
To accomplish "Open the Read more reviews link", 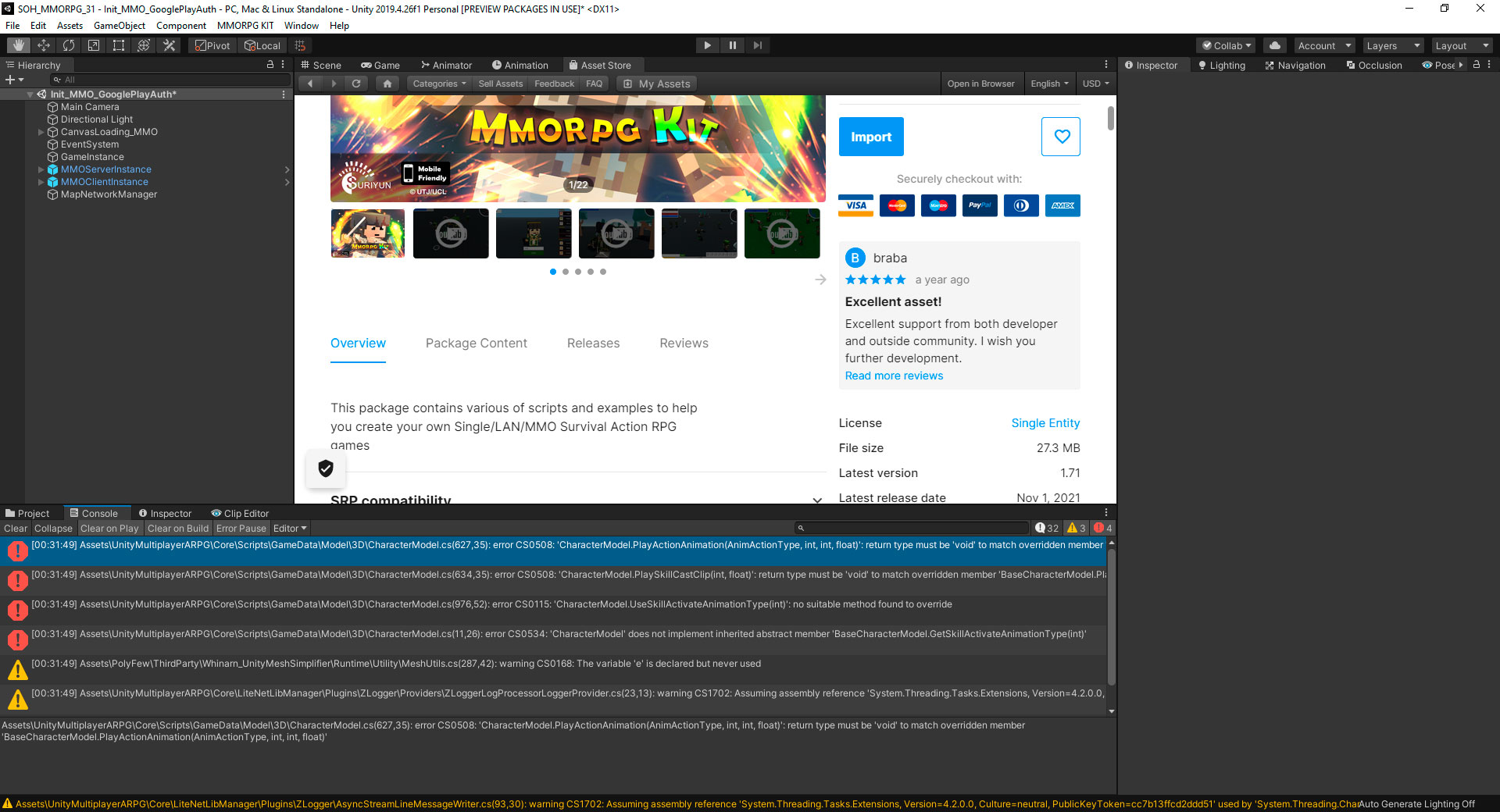I will point(894,376).
